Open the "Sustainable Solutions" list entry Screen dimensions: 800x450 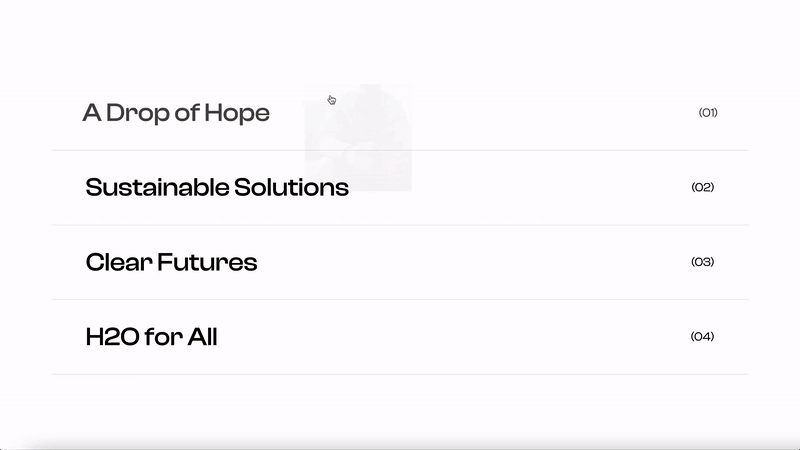tap(217, 187)
